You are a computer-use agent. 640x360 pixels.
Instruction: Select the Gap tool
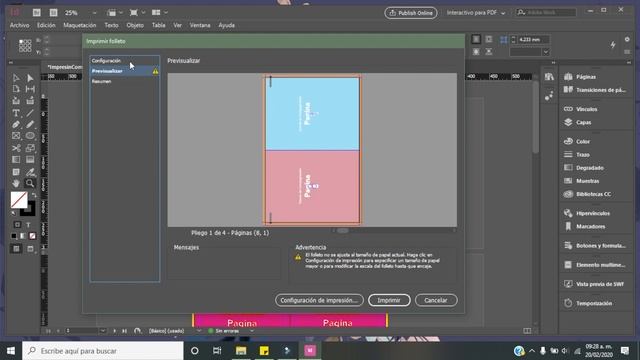(30, 89)
